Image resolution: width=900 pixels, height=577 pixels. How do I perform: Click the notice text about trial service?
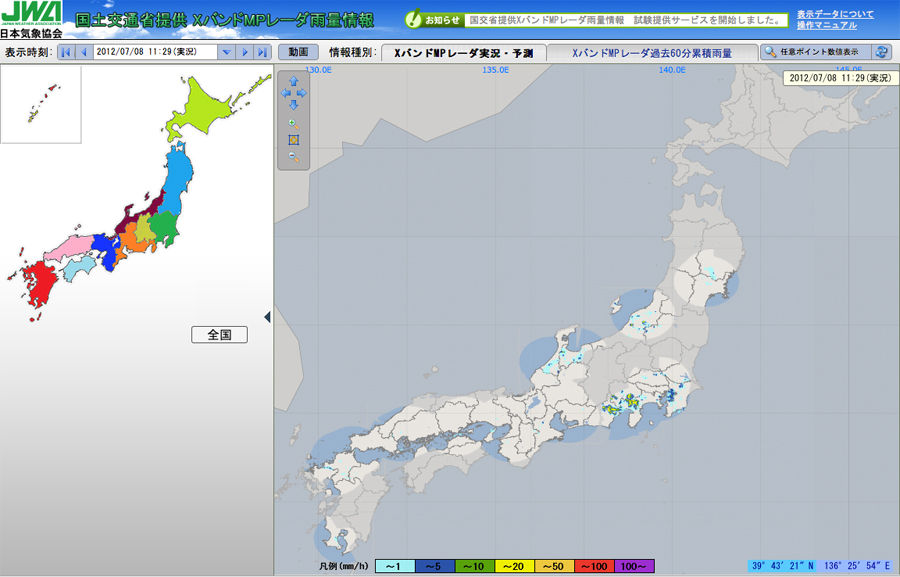626,20
